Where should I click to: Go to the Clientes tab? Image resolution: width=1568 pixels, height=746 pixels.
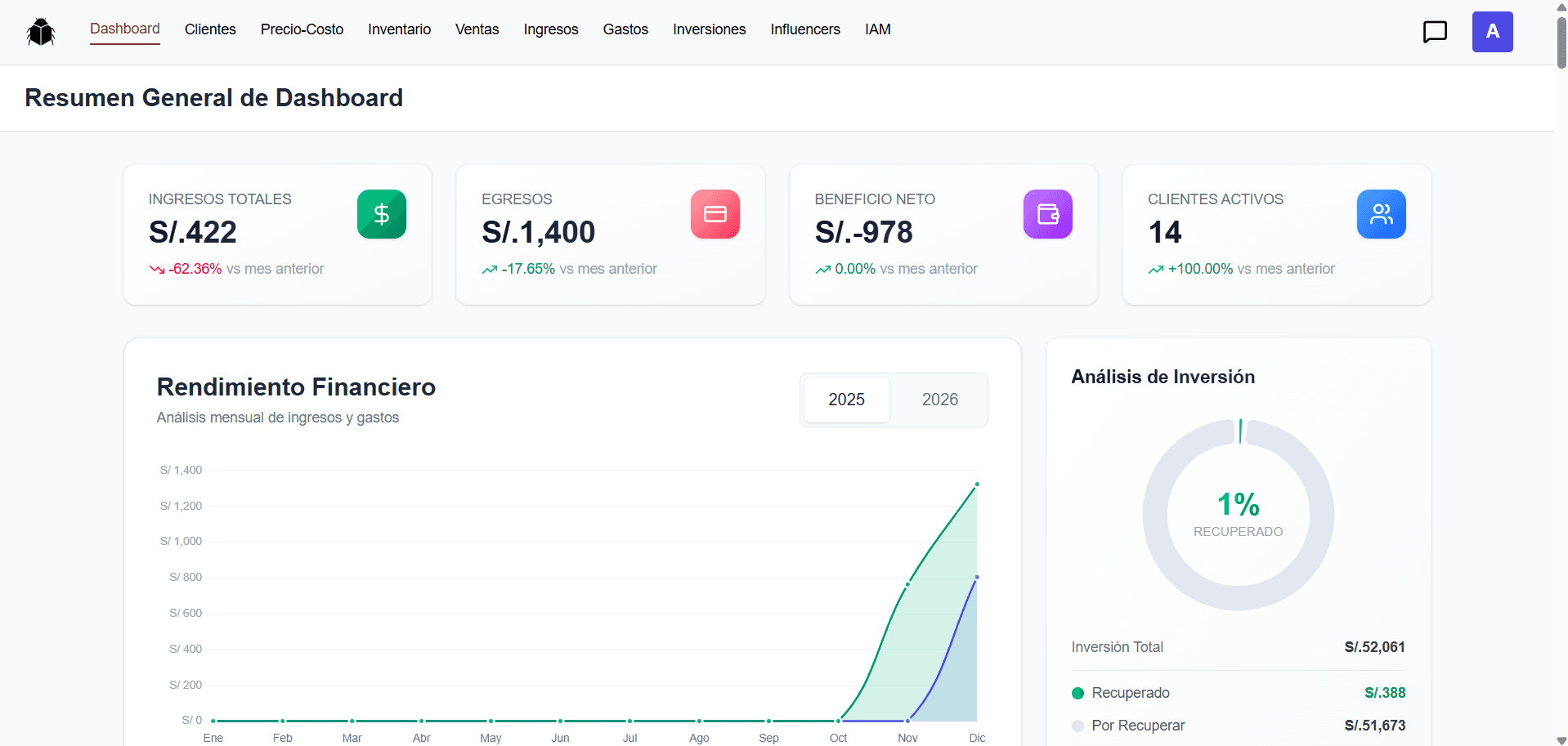click(210, 29)
